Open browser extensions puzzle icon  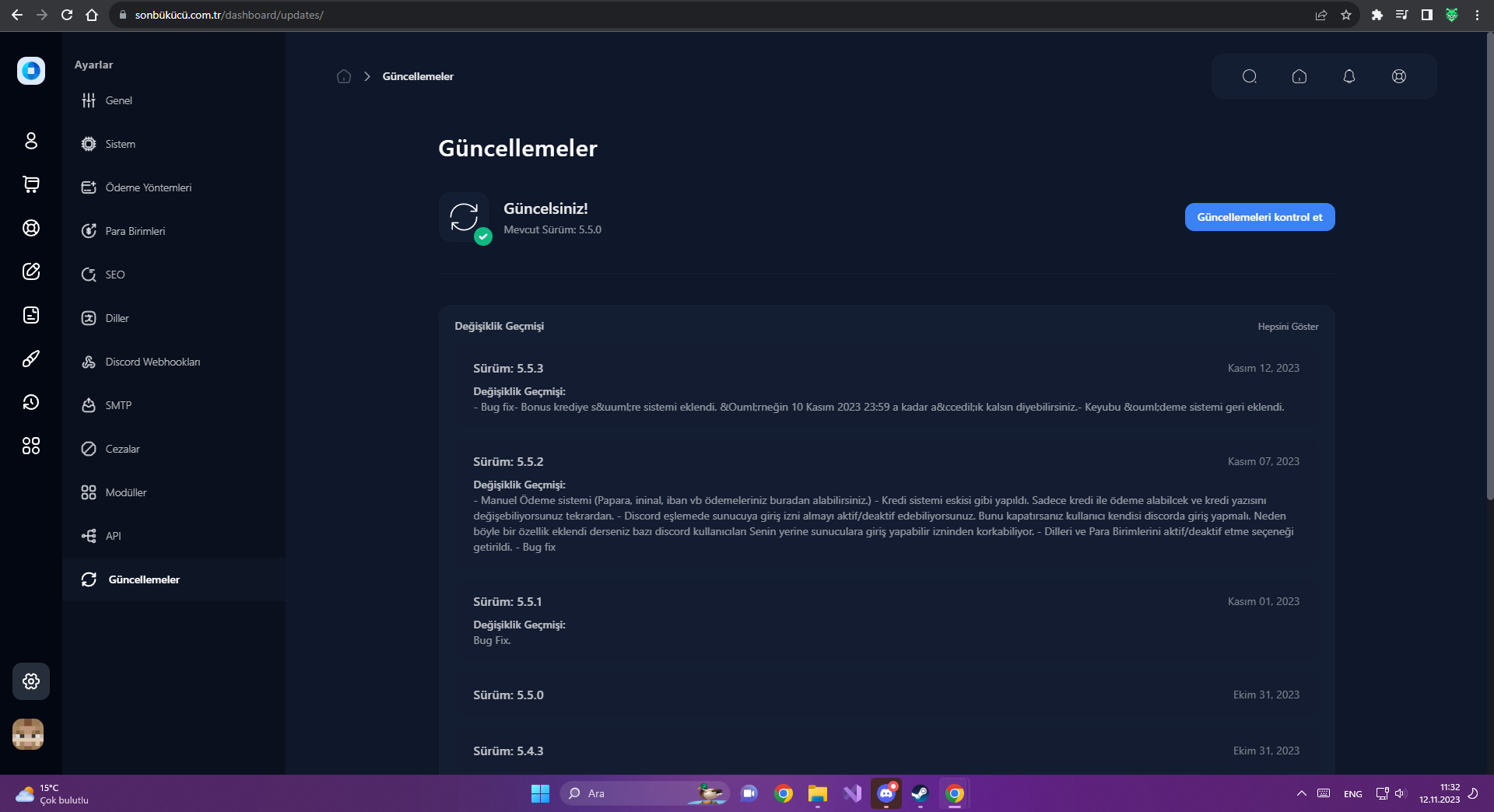click(x=1377, y=15)
